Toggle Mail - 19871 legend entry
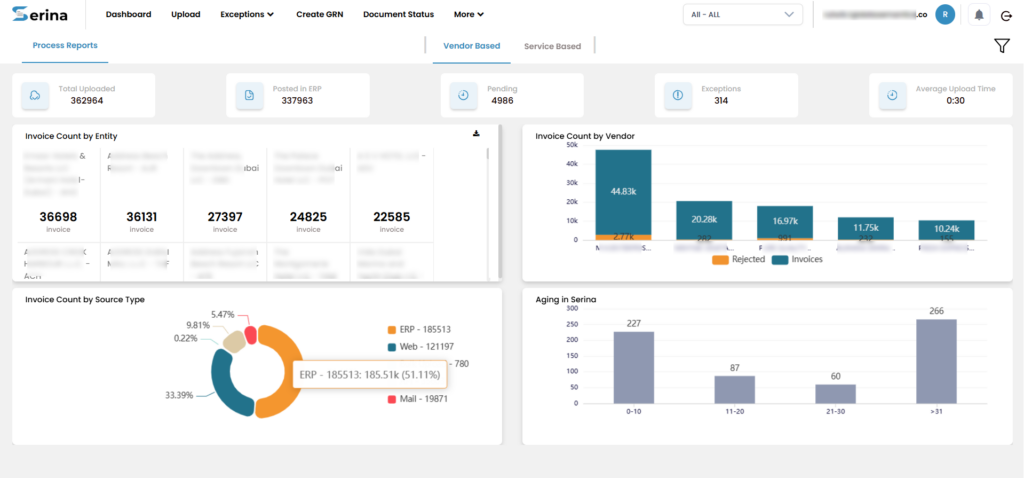 click(419, 398)
